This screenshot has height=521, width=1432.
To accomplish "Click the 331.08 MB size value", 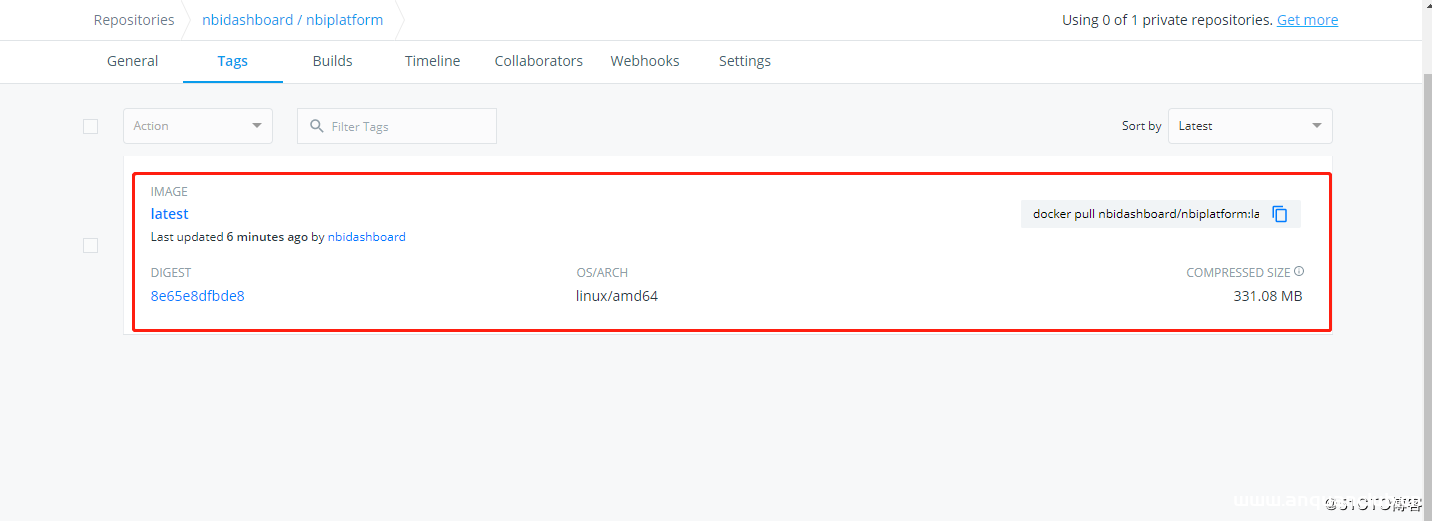I will [1268, 296].
